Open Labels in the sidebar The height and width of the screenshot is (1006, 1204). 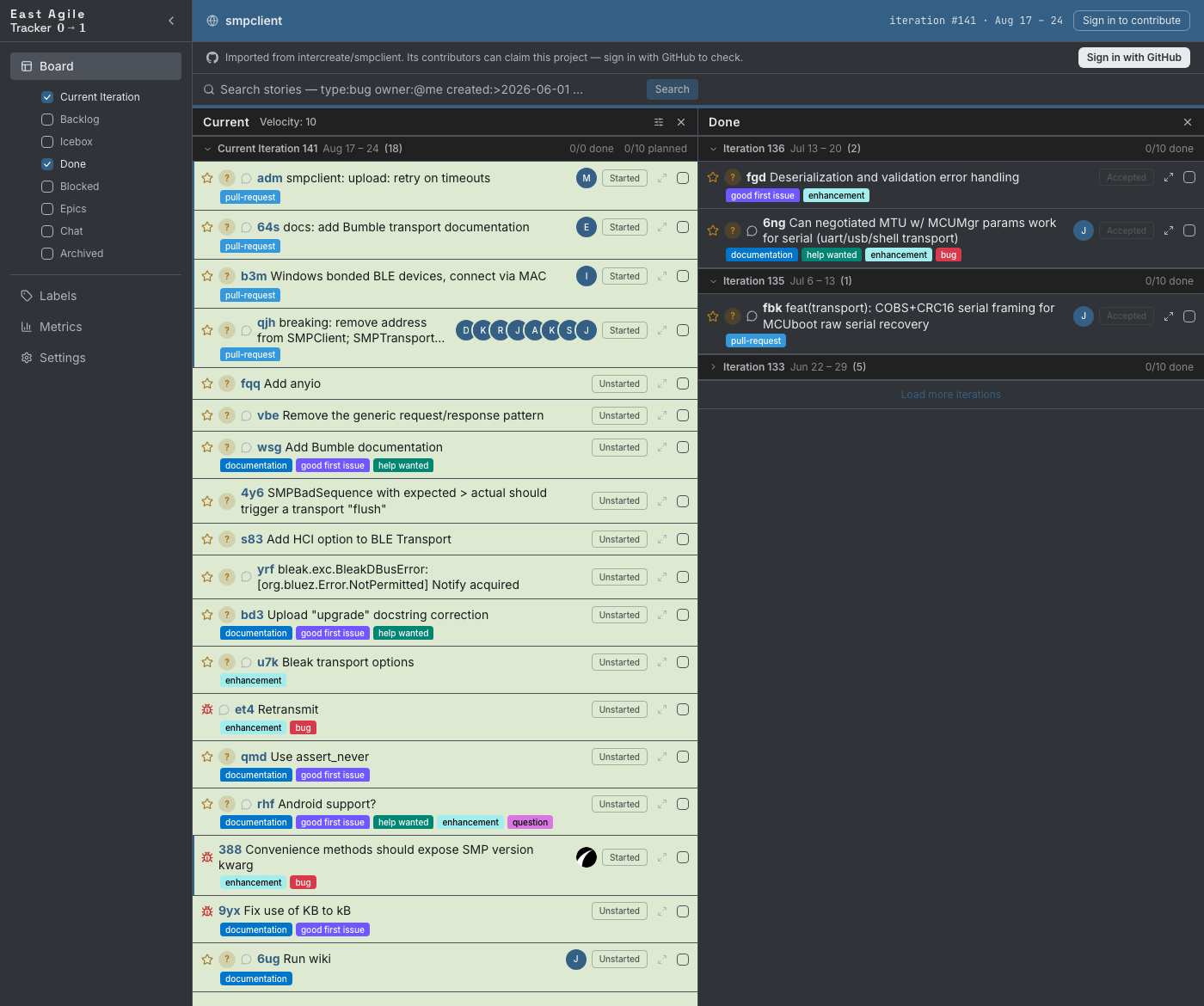pyautogui.click(x=95, y=296)
